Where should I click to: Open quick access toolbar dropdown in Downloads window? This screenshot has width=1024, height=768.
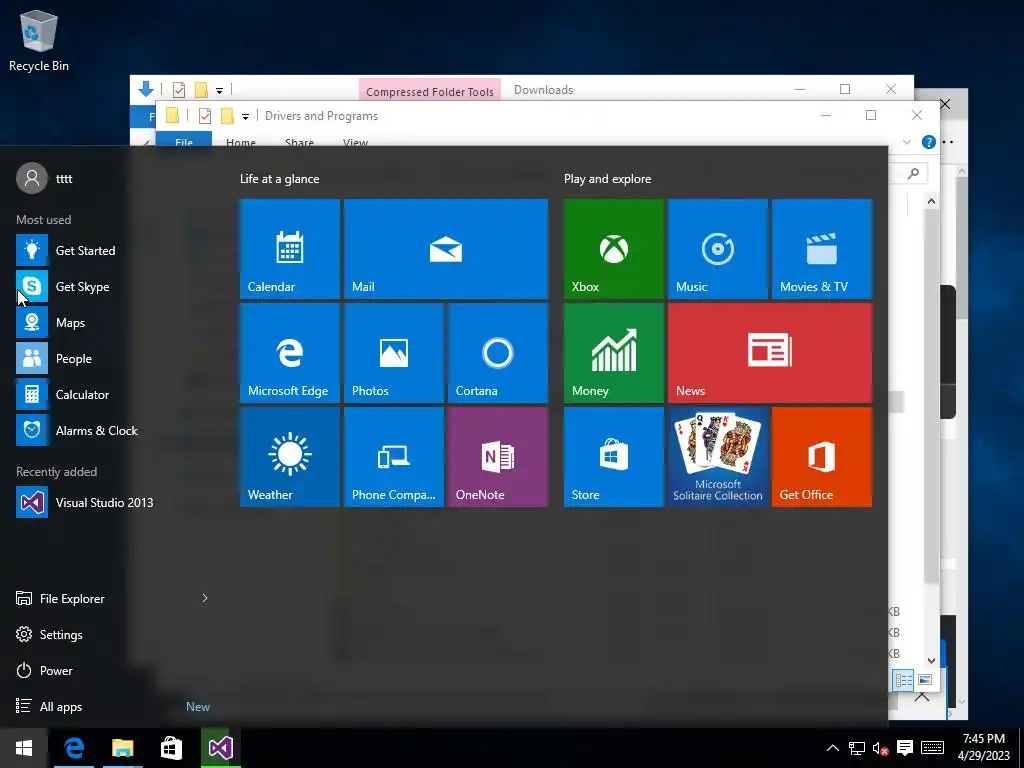click(219, 90)
